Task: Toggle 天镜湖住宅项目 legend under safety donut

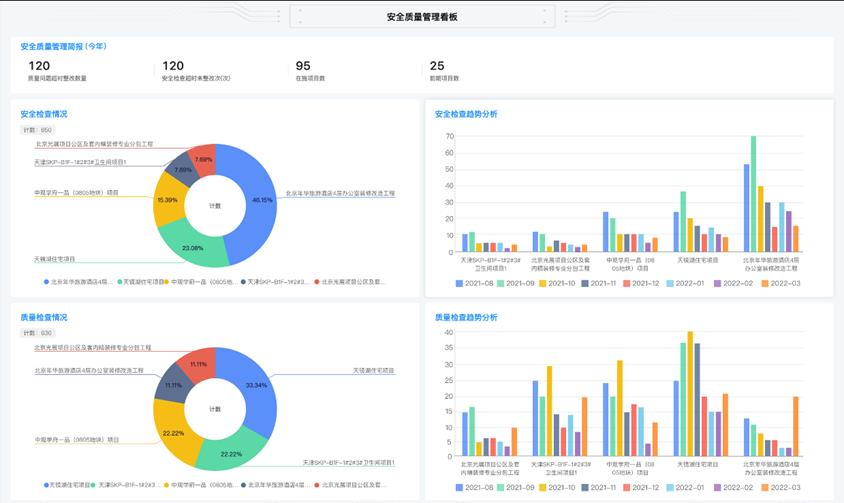Action: [x=142, y=282]
